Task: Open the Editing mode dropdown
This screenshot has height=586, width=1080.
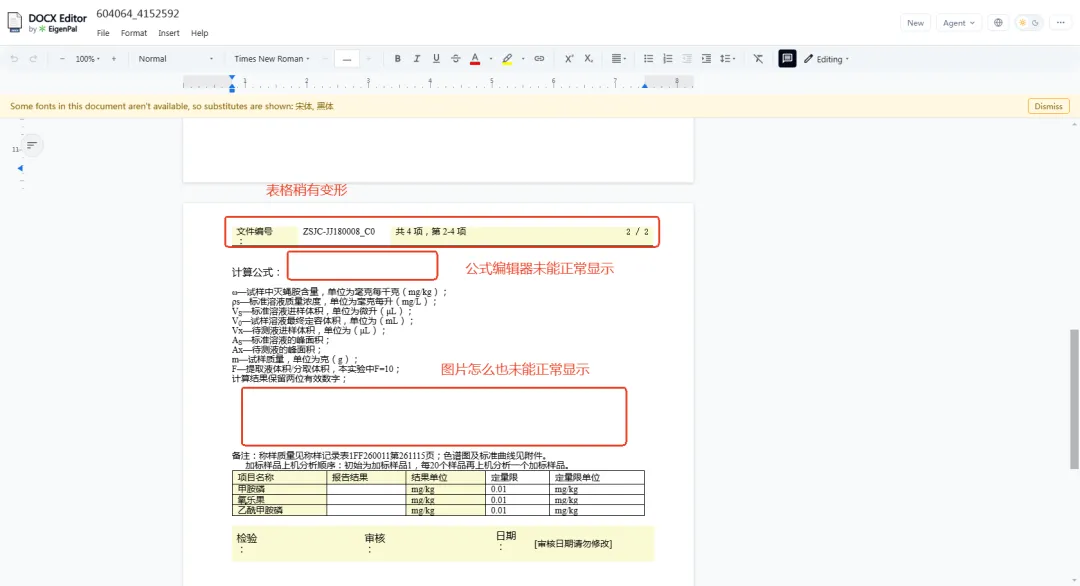Action: point(826,59)
